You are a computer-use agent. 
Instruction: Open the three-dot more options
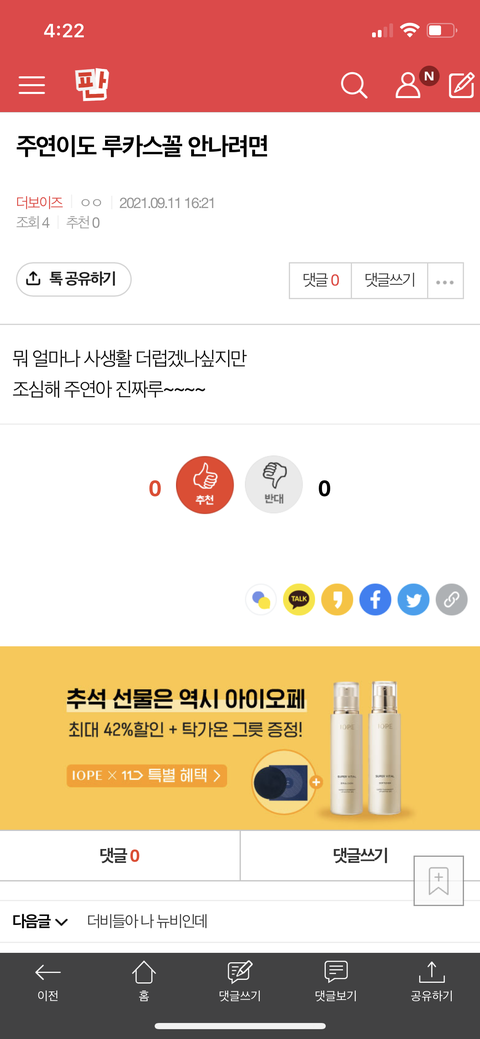coord(445,281)
